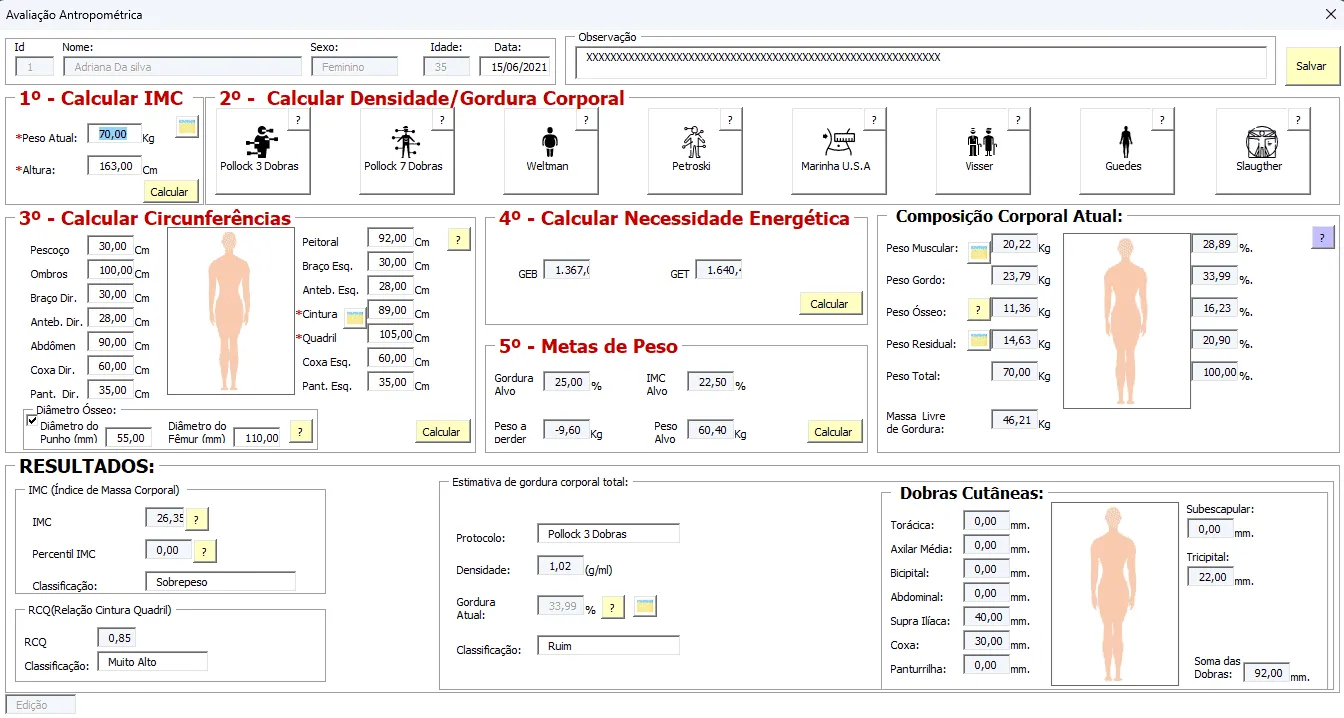This screenshot has height=718, width=1344.
Task: Select the Marinha U.S.A protocol
Action: 839,151
